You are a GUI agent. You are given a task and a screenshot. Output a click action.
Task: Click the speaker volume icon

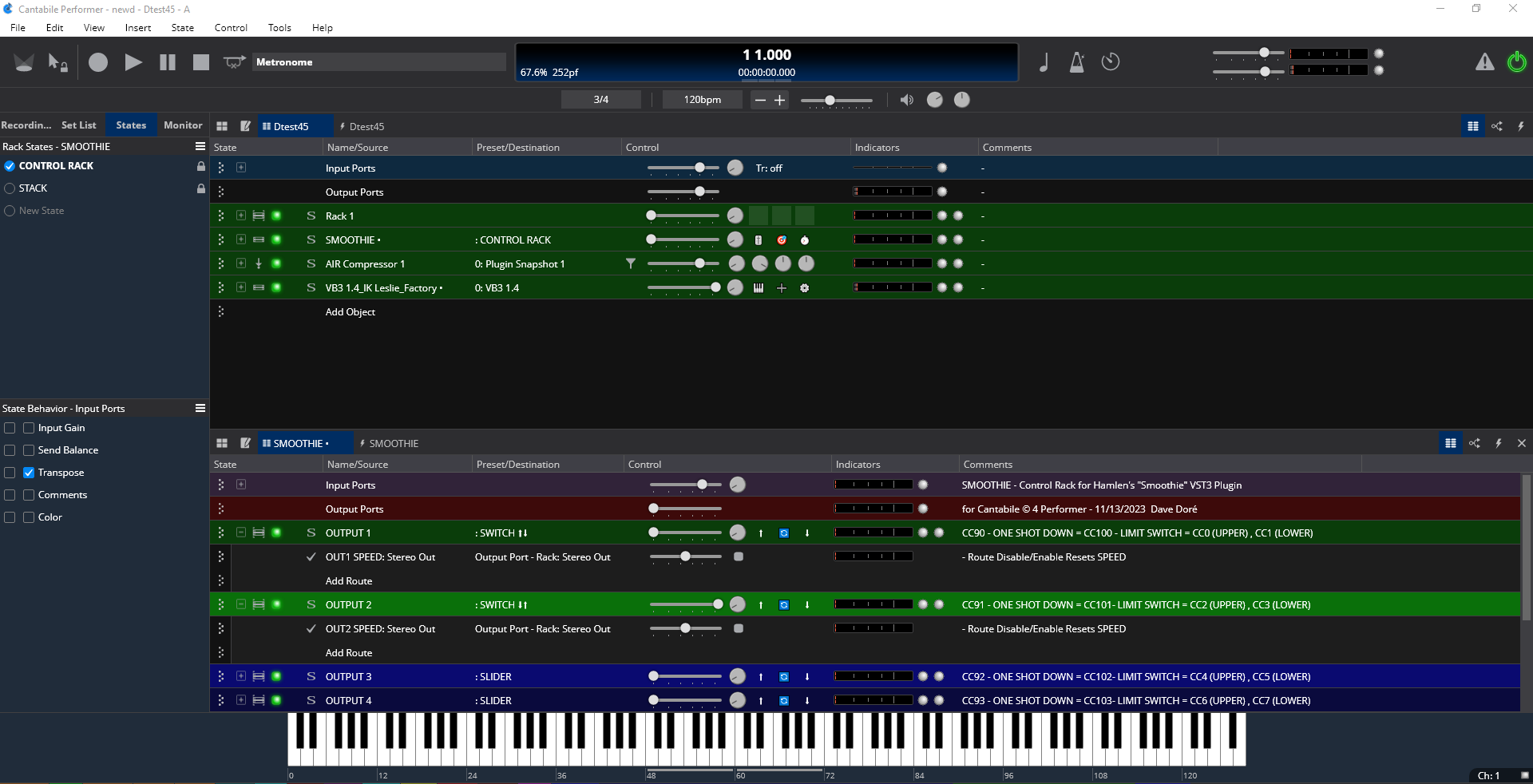click(x=906, y=100)
